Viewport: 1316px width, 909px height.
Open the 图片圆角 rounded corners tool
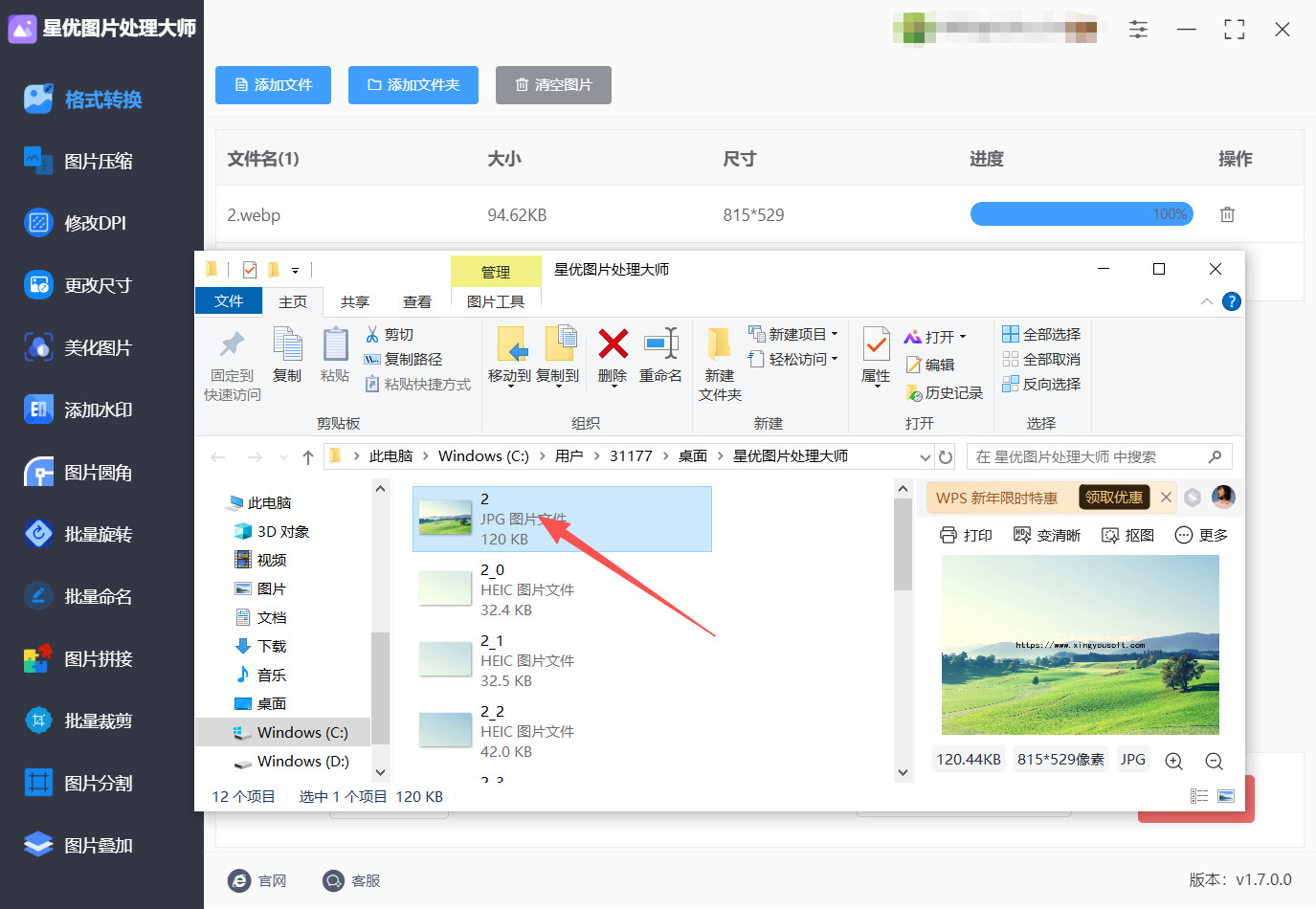tap(79, 473)
